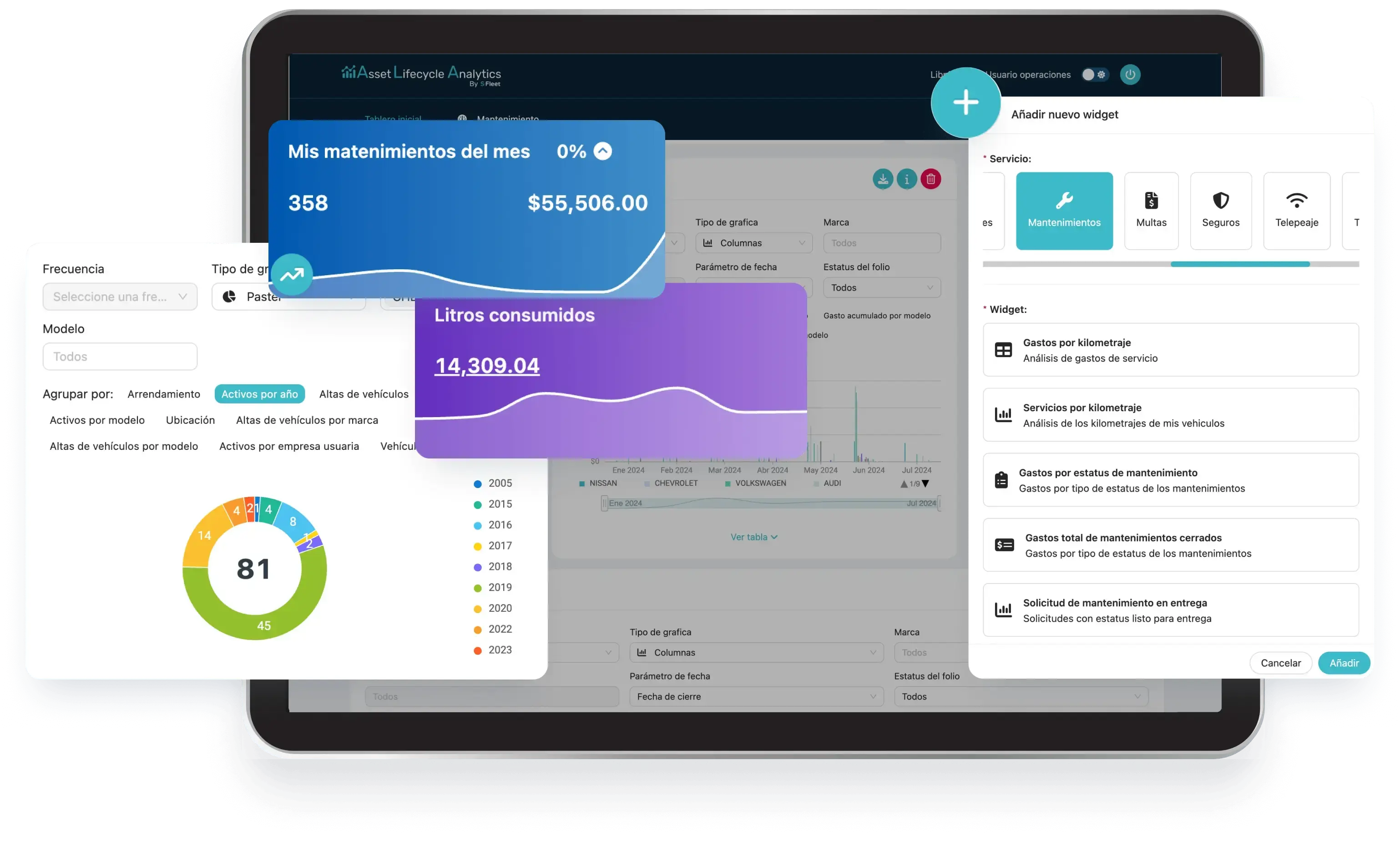The image size is (1400, 841).
Task: Click the 2005 legend color dot
Action: 477,484
